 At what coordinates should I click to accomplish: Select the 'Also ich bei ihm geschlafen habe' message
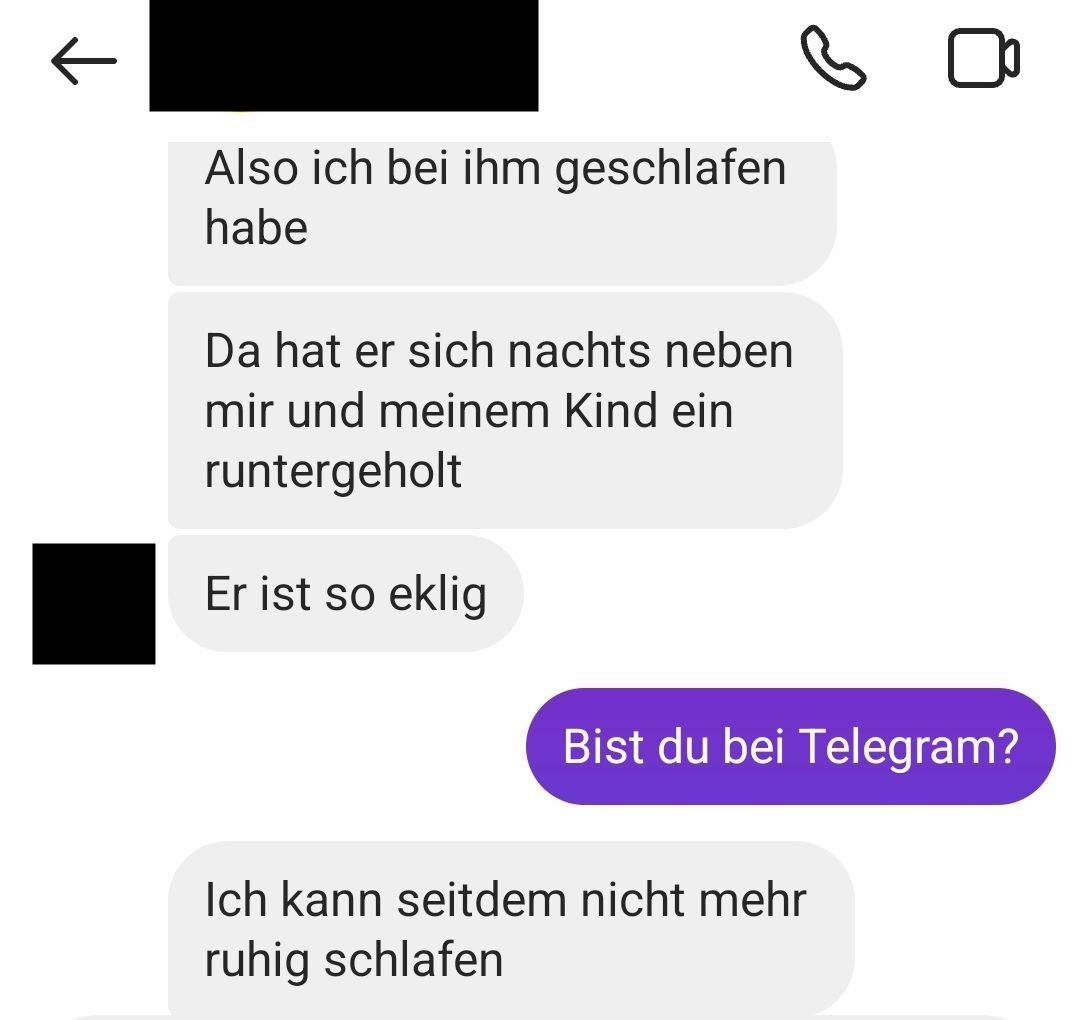point(502,212)
